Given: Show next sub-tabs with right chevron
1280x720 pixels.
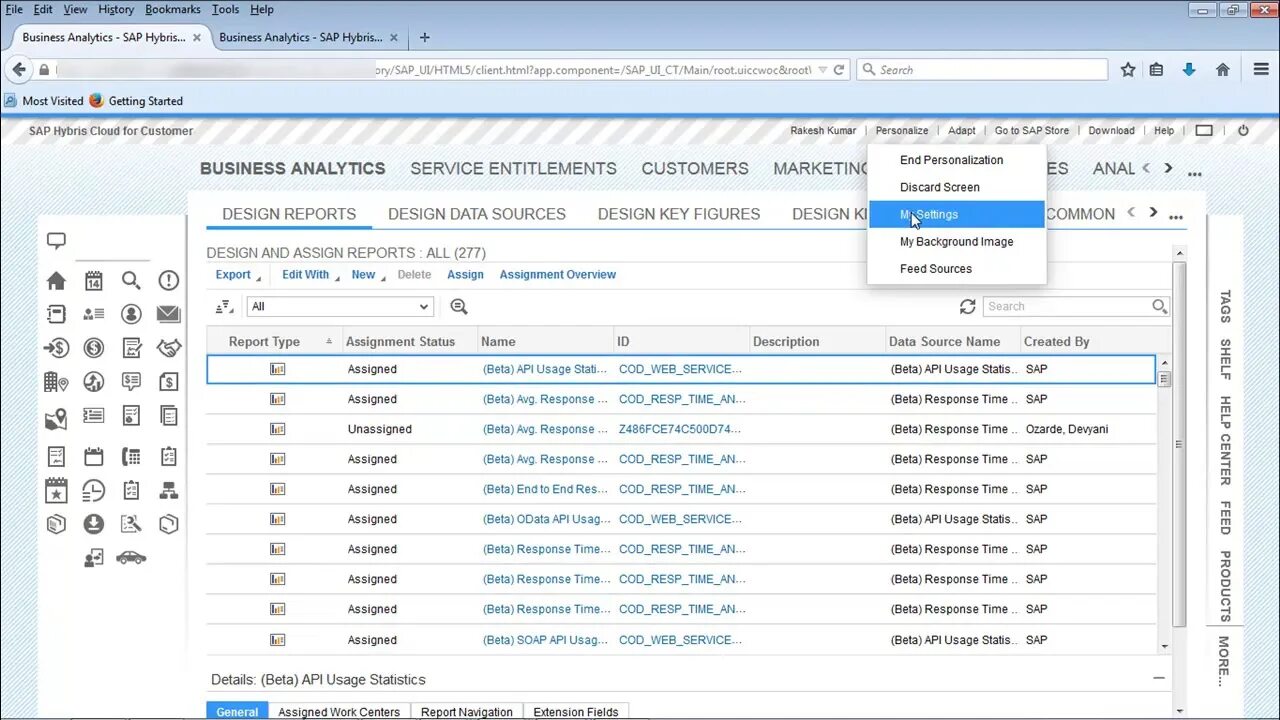Looking at the screenshot, I should (1153, 212).
